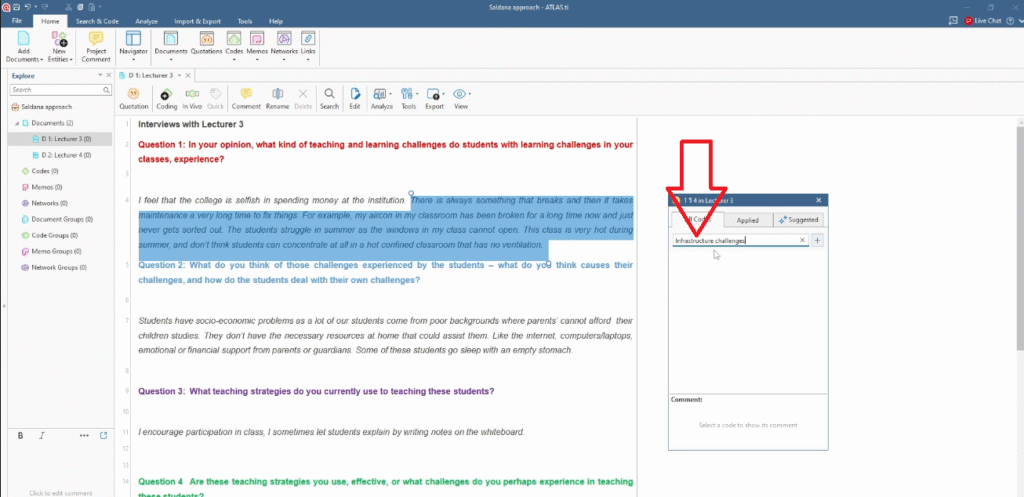Apply In Vivo coding

coord(193,97)
